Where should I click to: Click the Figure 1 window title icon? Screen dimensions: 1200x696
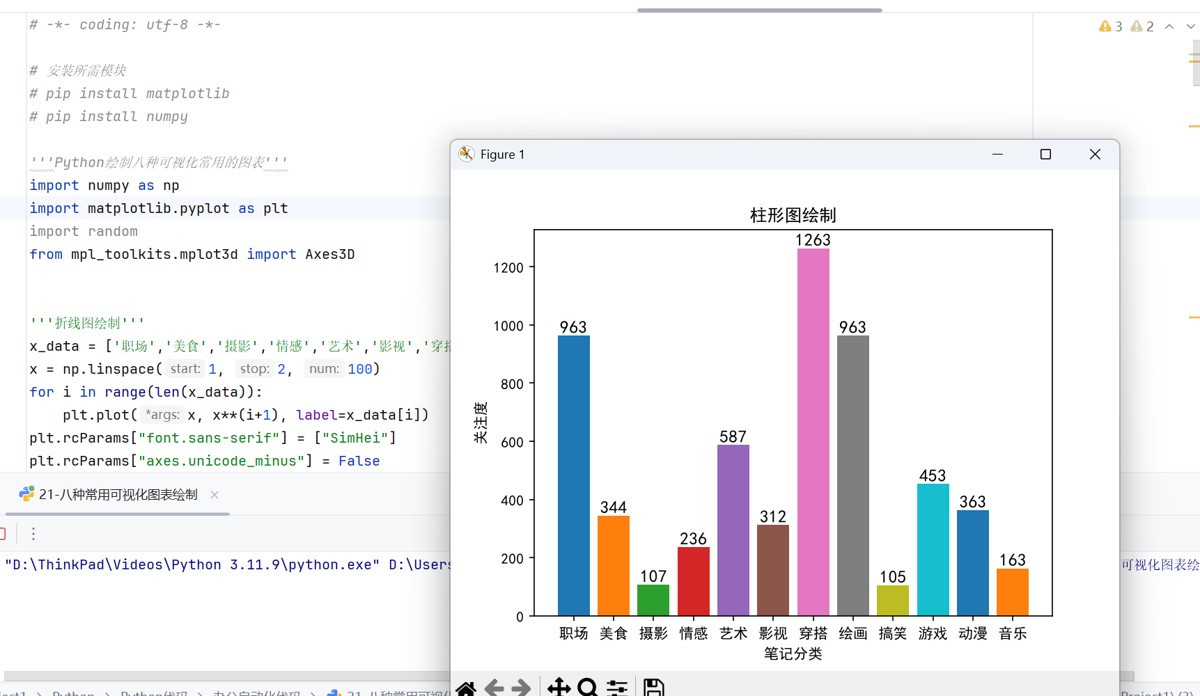click(466, 154)
